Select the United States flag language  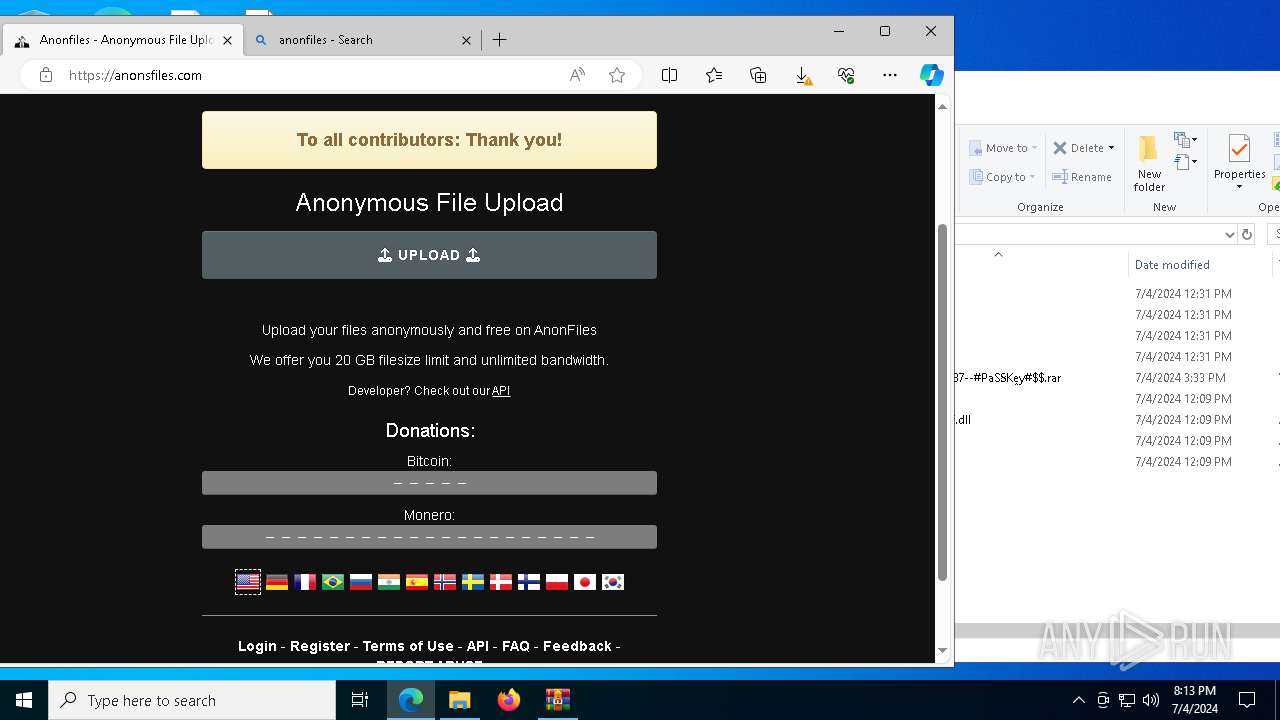(248, 582)
